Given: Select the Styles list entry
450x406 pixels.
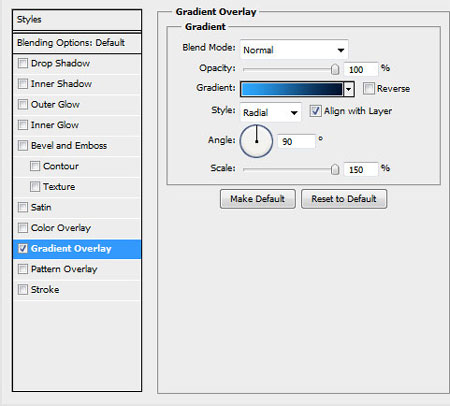Looking at the screenshot, I should click(77, 20).
